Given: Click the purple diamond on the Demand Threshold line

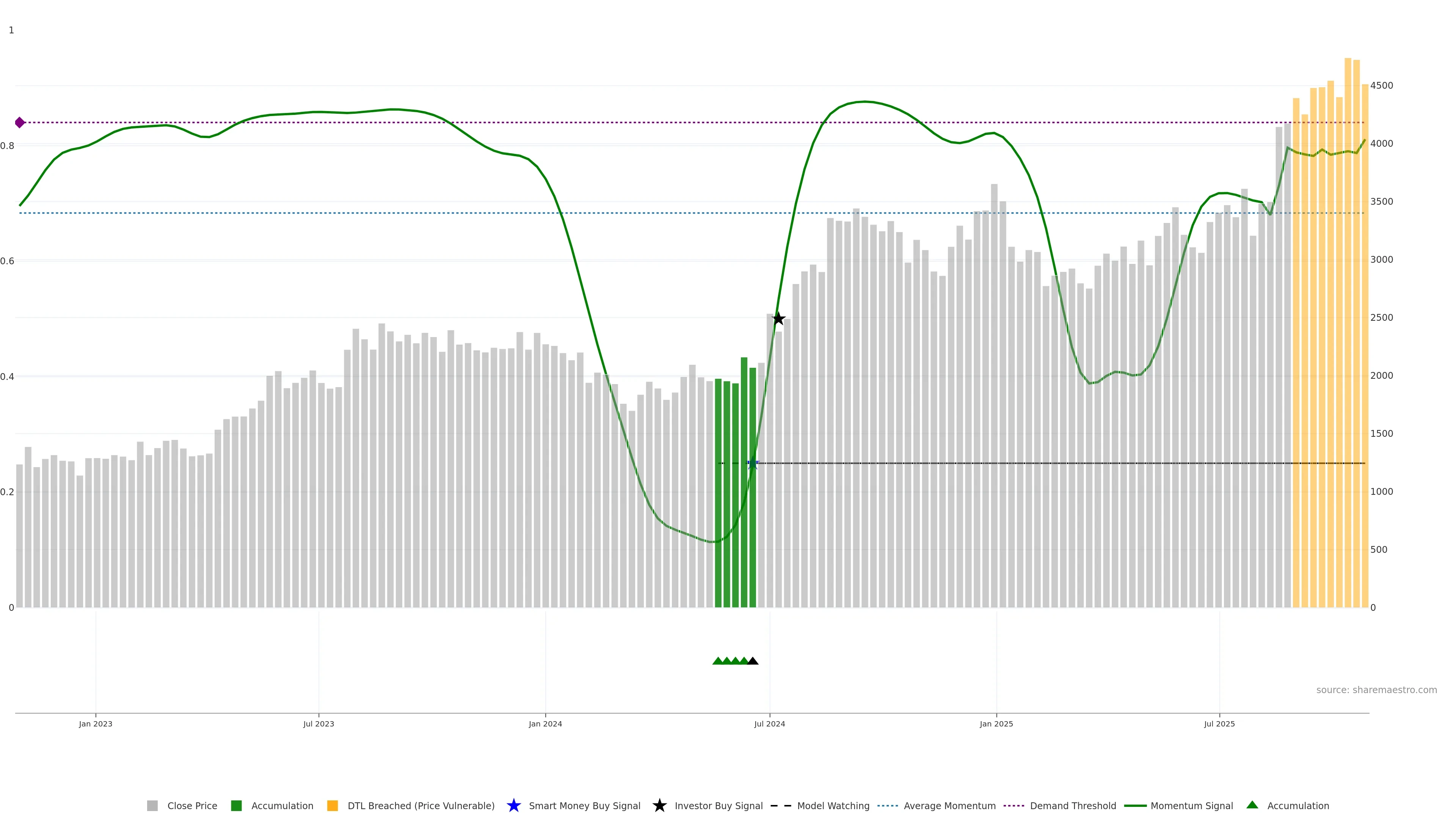Looking at the screenshot, I should pyautogui.click(x=20, y=122).
